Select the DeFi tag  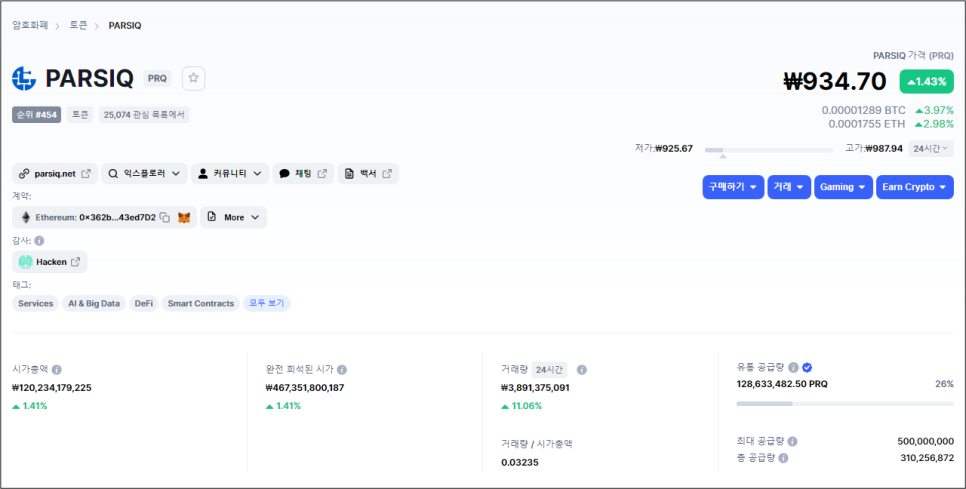click(144, 304)
